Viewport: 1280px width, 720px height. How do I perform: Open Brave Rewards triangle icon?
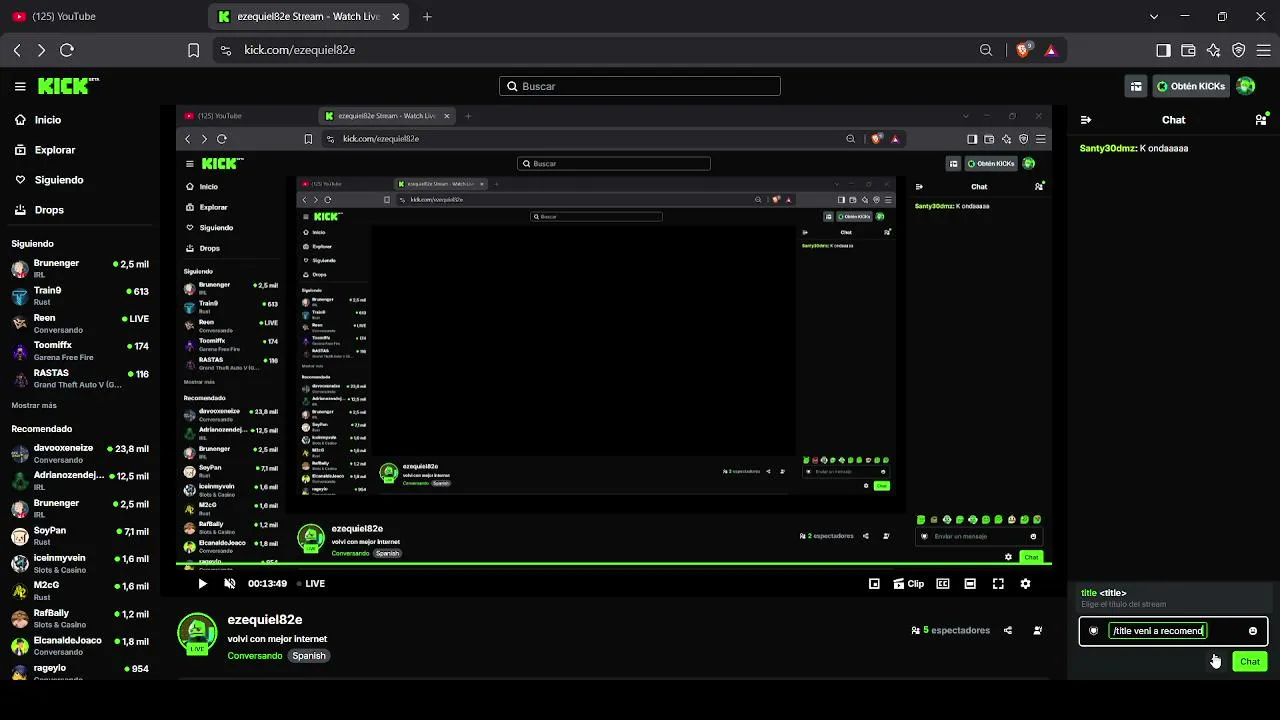point(1051,50)
